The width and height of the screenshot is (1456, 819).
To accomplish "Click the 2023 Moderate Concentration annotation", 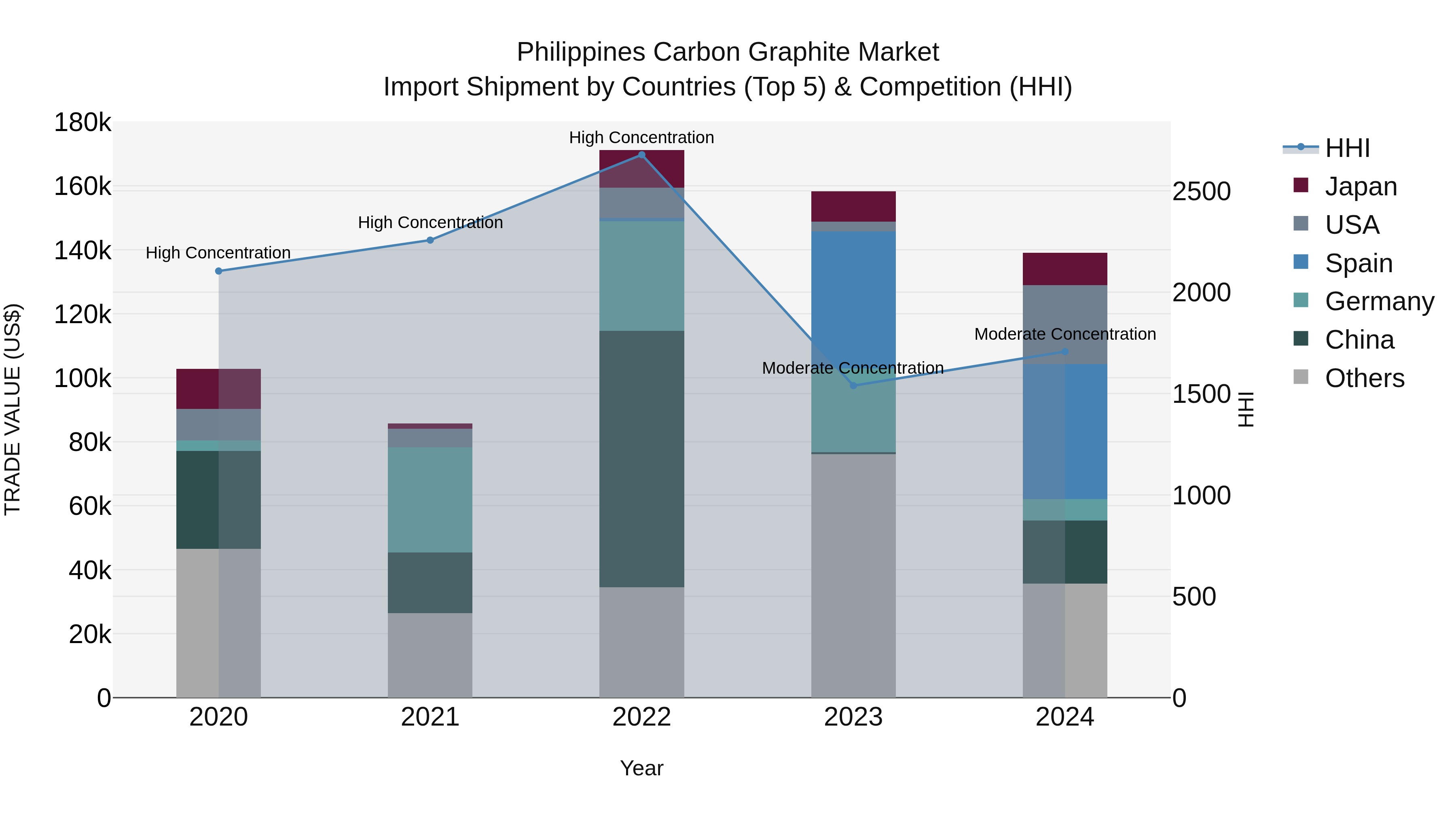I will click(x=853, y=368).
